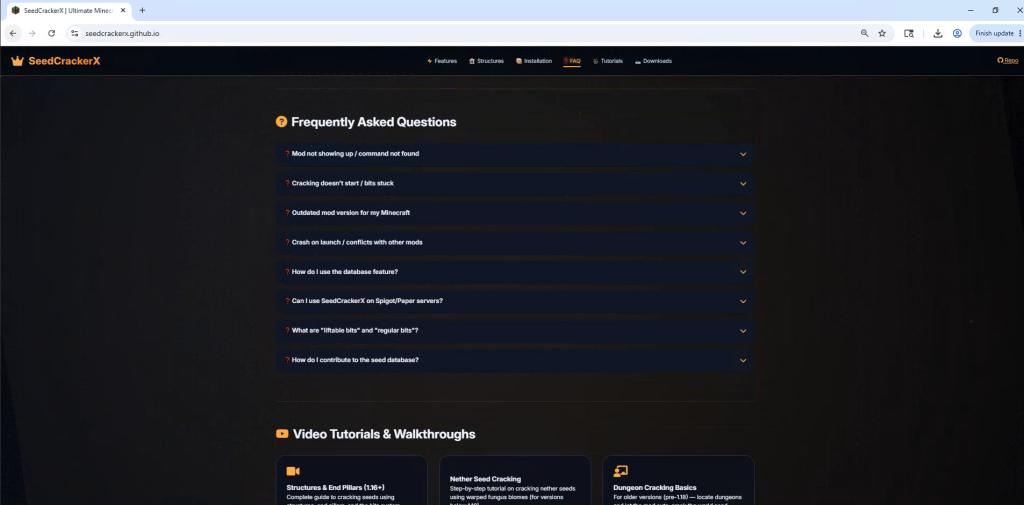Viewport: 1024px width, 505px height.
Task: Open the Installation nav item
Action: pyautogui.click(x=534, y=61)
